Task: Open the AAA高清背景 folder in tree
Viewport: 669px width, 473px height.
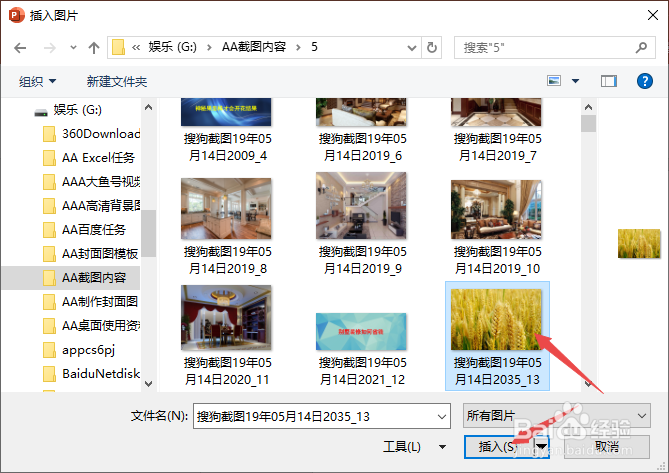Action: [x=91, y=206]
